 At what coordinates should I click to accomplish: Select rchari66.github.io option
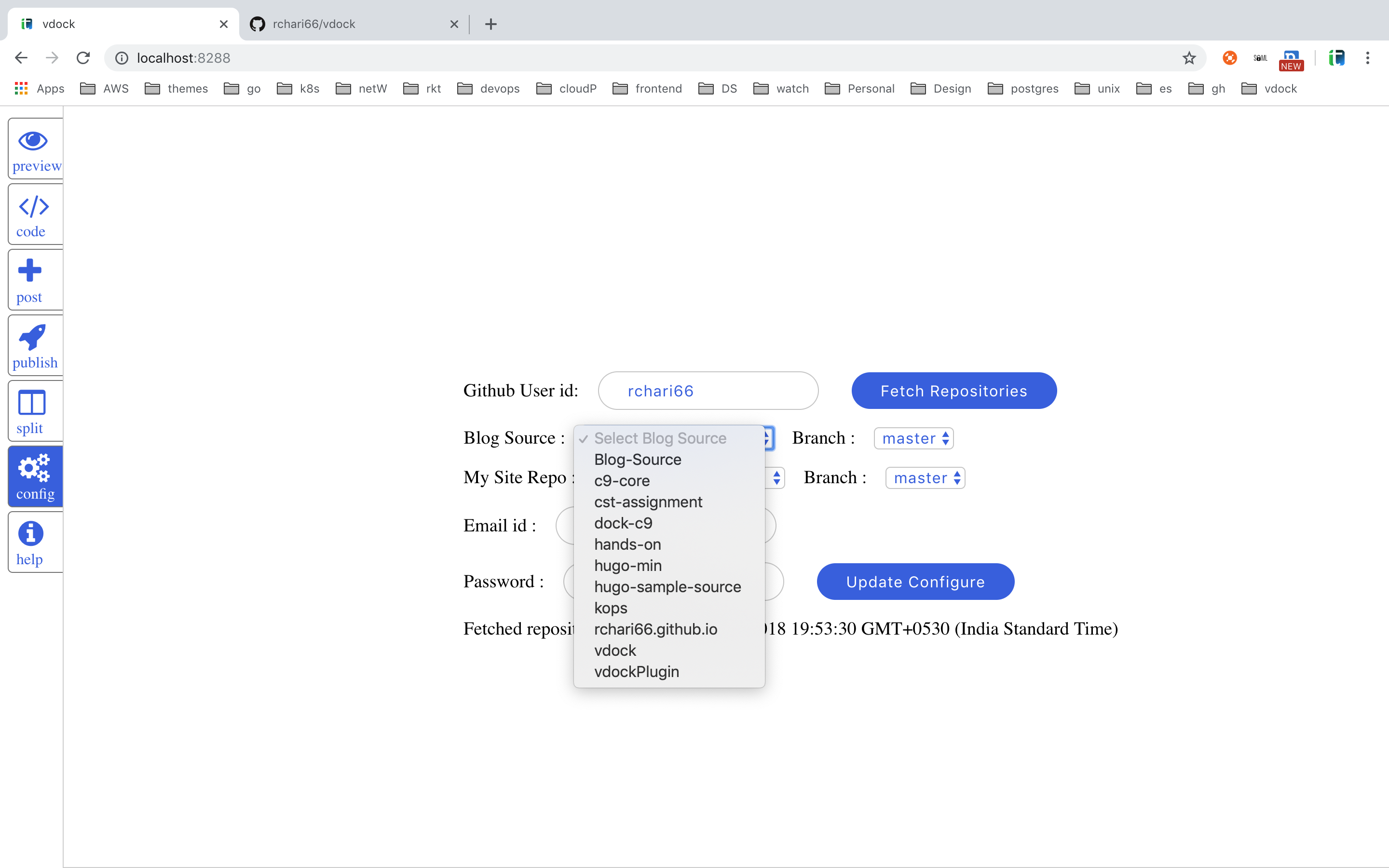[655, 629]
